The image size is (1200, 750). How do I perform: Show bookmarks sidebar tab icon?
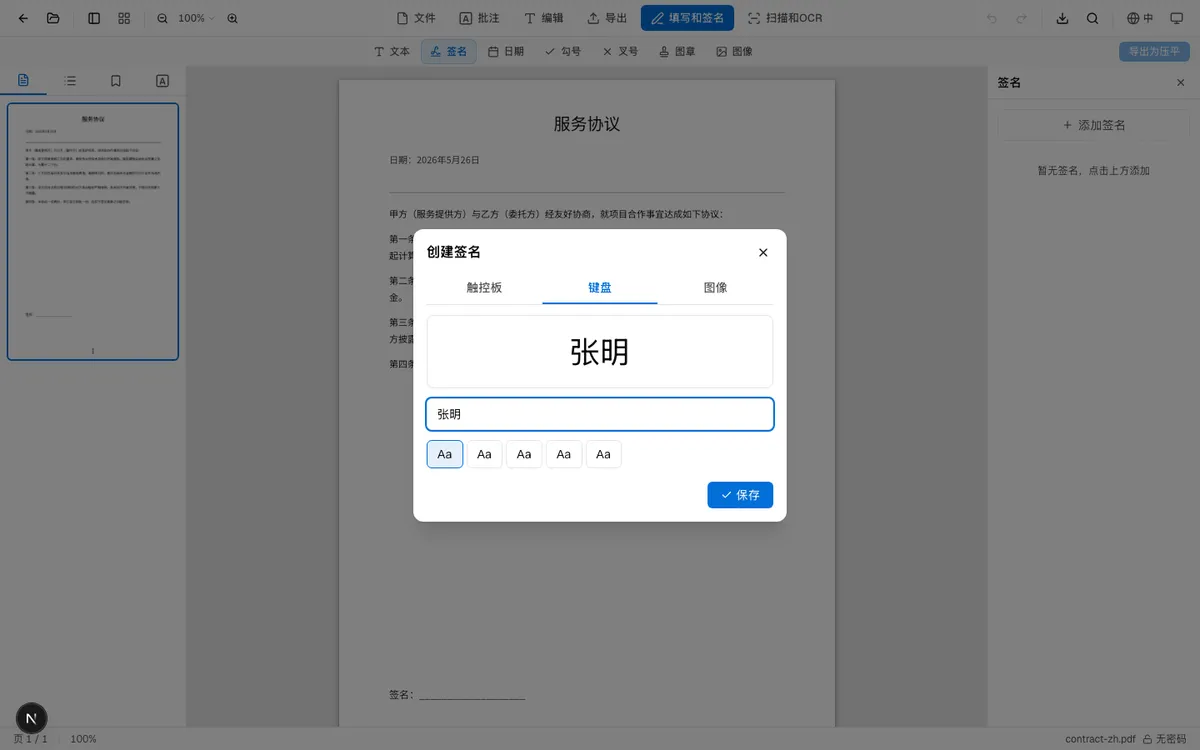pos(116,81)
